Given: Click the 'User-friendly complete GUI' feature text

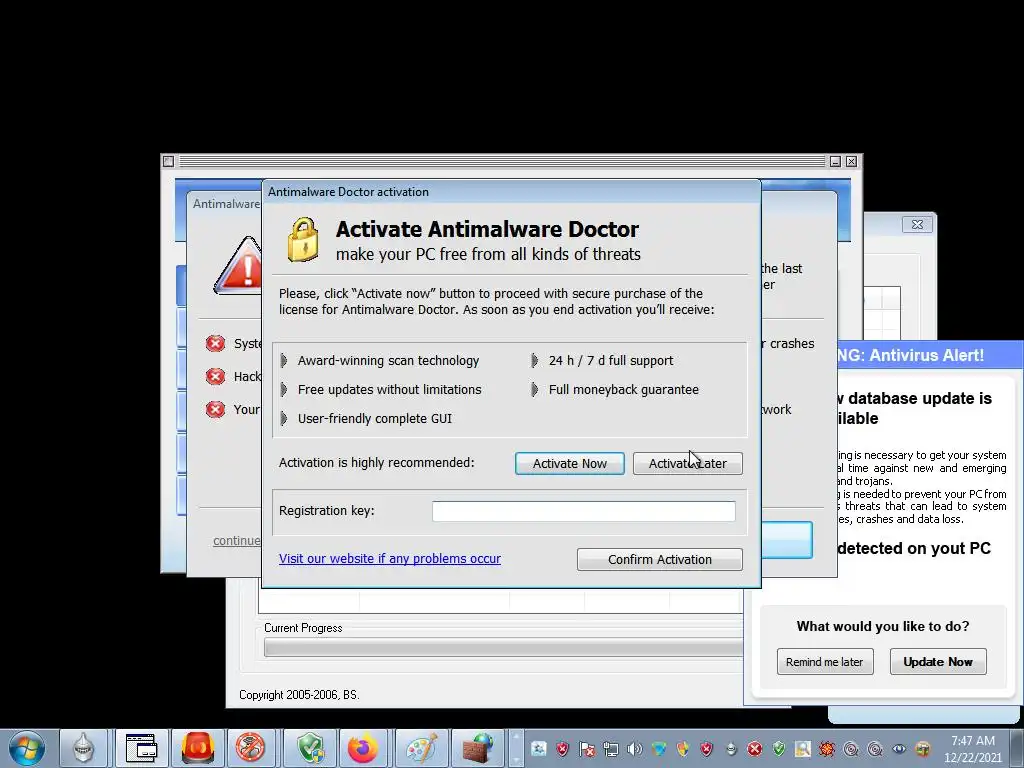Looking at the screenshot, I should pyautogui.click(x=375, y=419).
